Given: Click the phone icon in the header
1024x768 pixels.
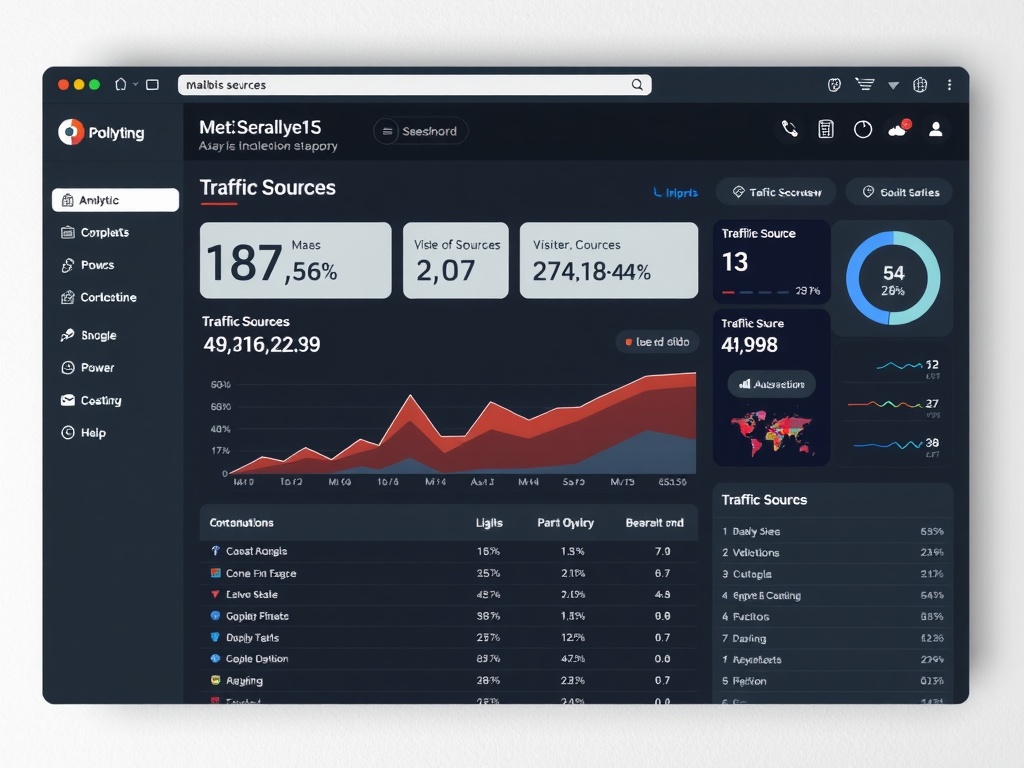Looking at the screenshot, I should click(x=789, y=129).
